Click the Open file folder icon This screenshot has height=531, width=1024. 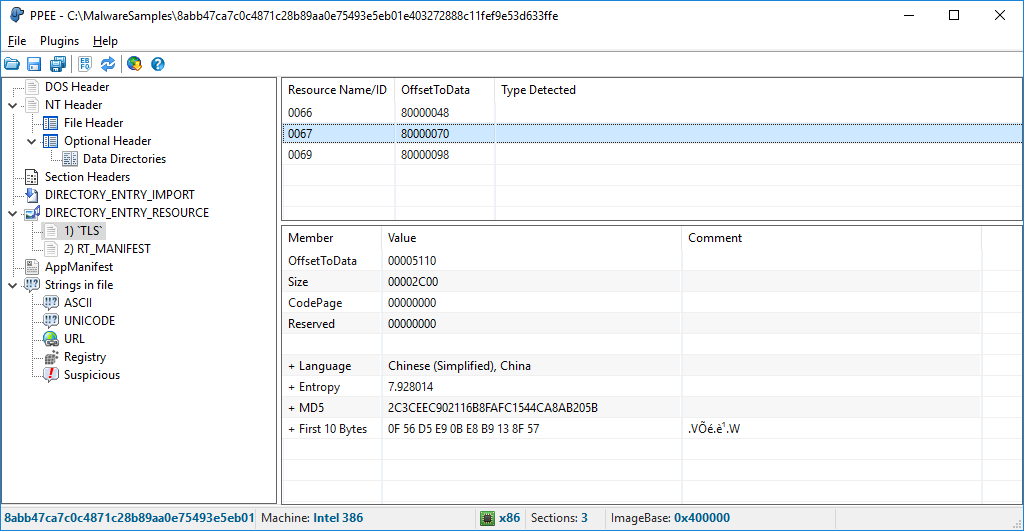(x=12, y=64)
